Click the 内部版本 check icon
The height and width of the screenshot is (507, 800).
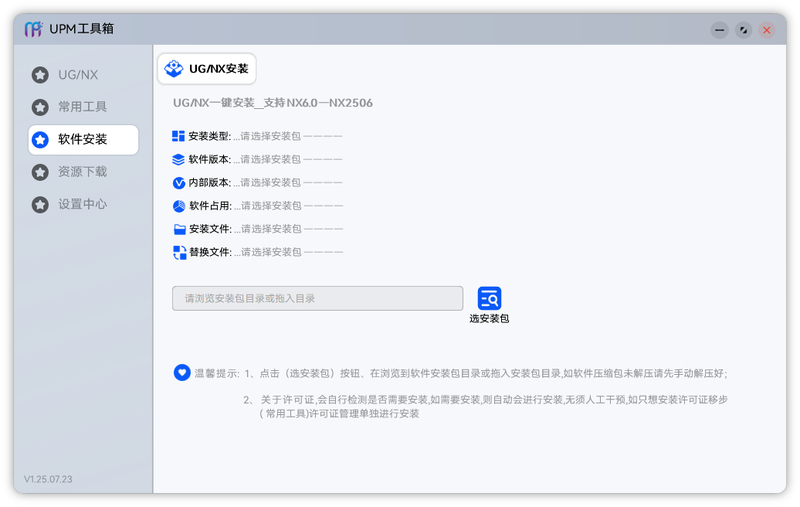pyautogui.click(x=179, y=183)
